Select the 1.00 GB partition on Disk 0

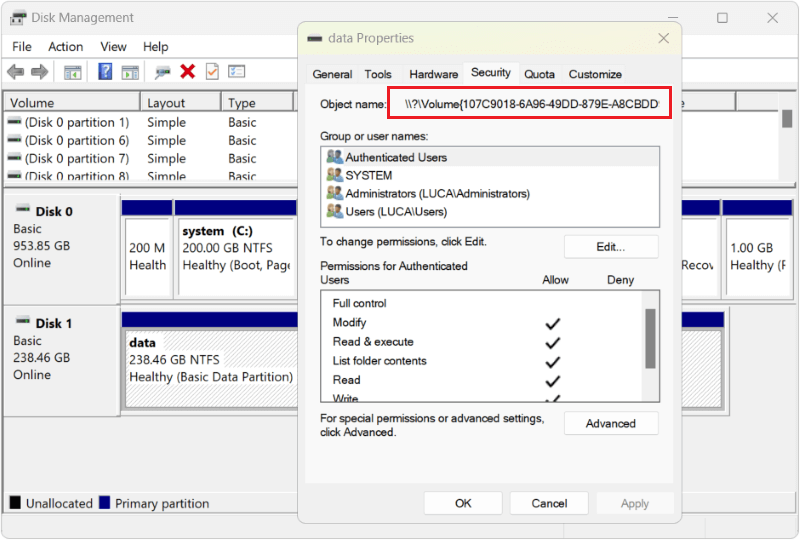[757, 248]
